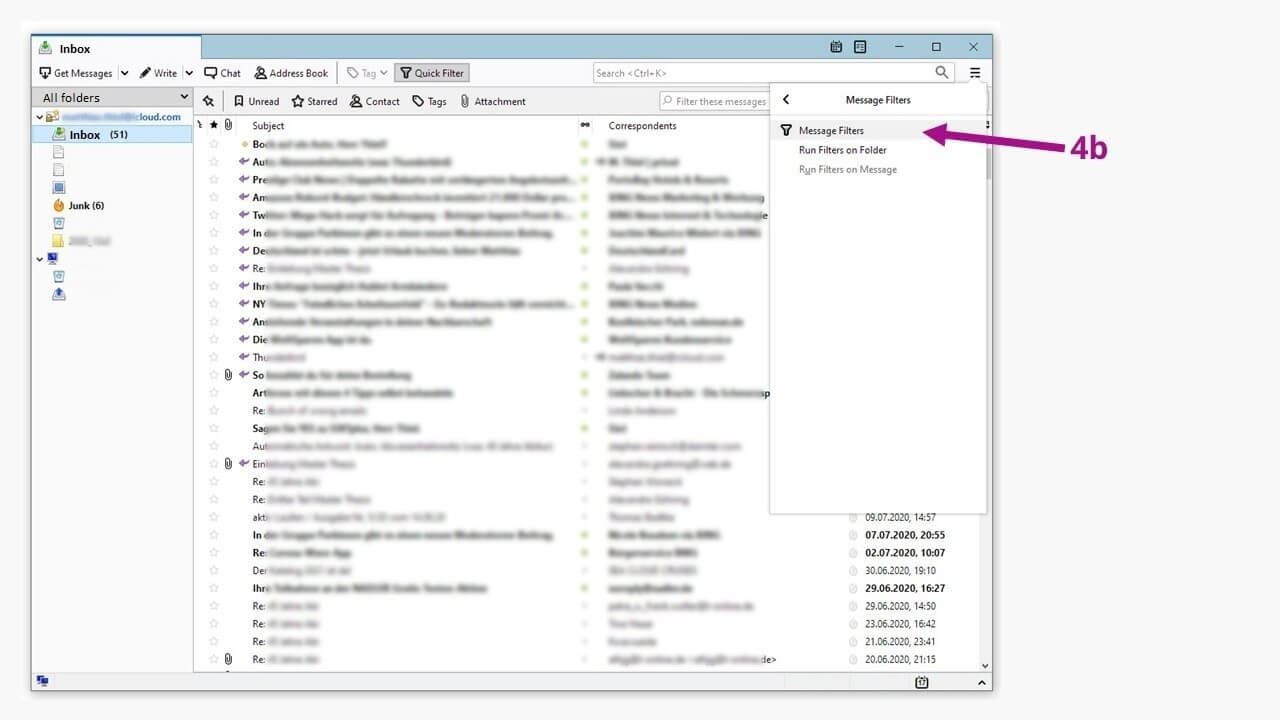Click the back arrow in Message Filters panel
This screenshot has height=720, width=1280.
tap(786, 99)
